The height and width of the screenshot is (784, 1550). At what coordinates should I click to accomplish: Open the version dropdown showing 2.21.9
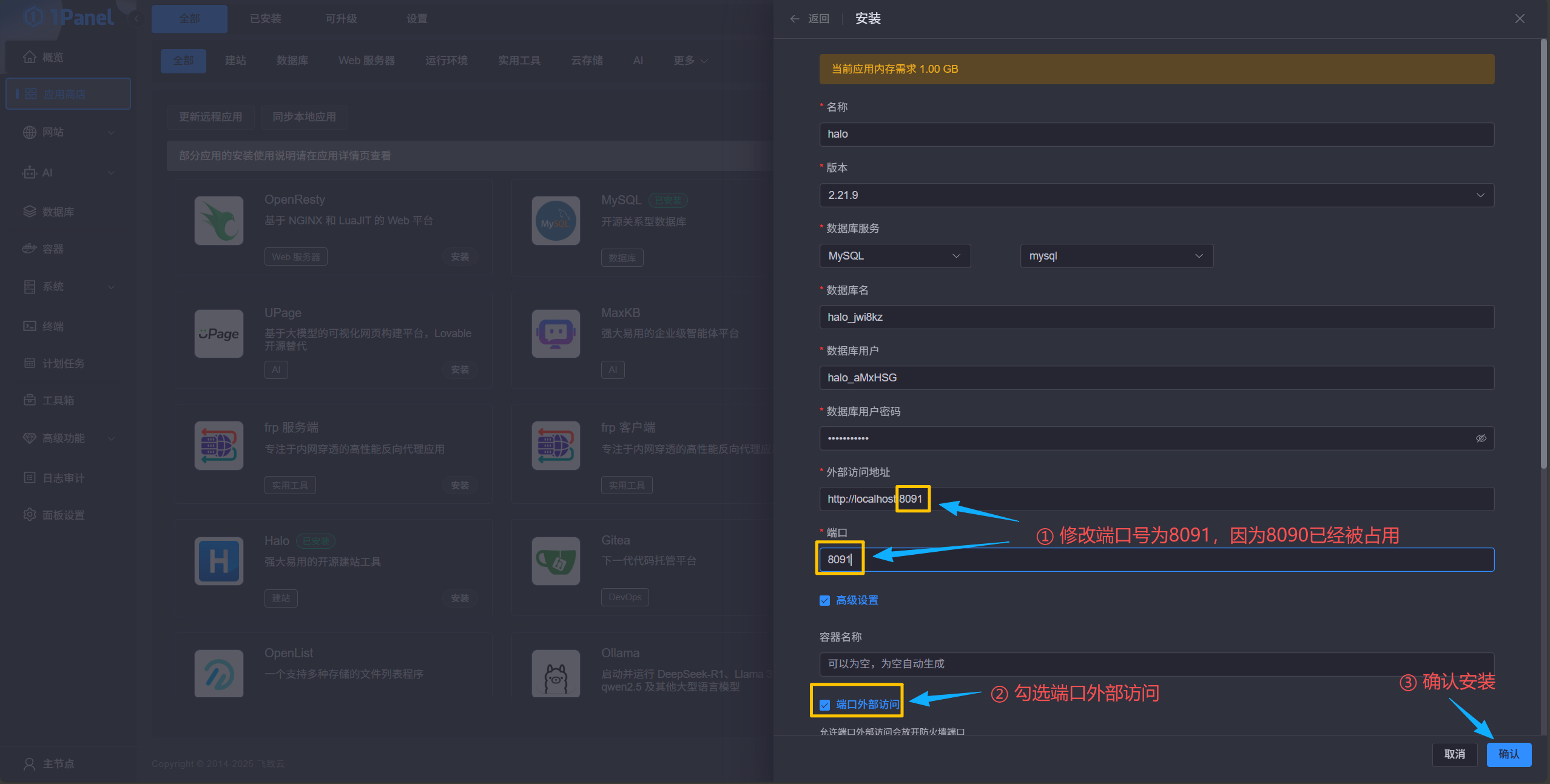tap(1480, 195)
